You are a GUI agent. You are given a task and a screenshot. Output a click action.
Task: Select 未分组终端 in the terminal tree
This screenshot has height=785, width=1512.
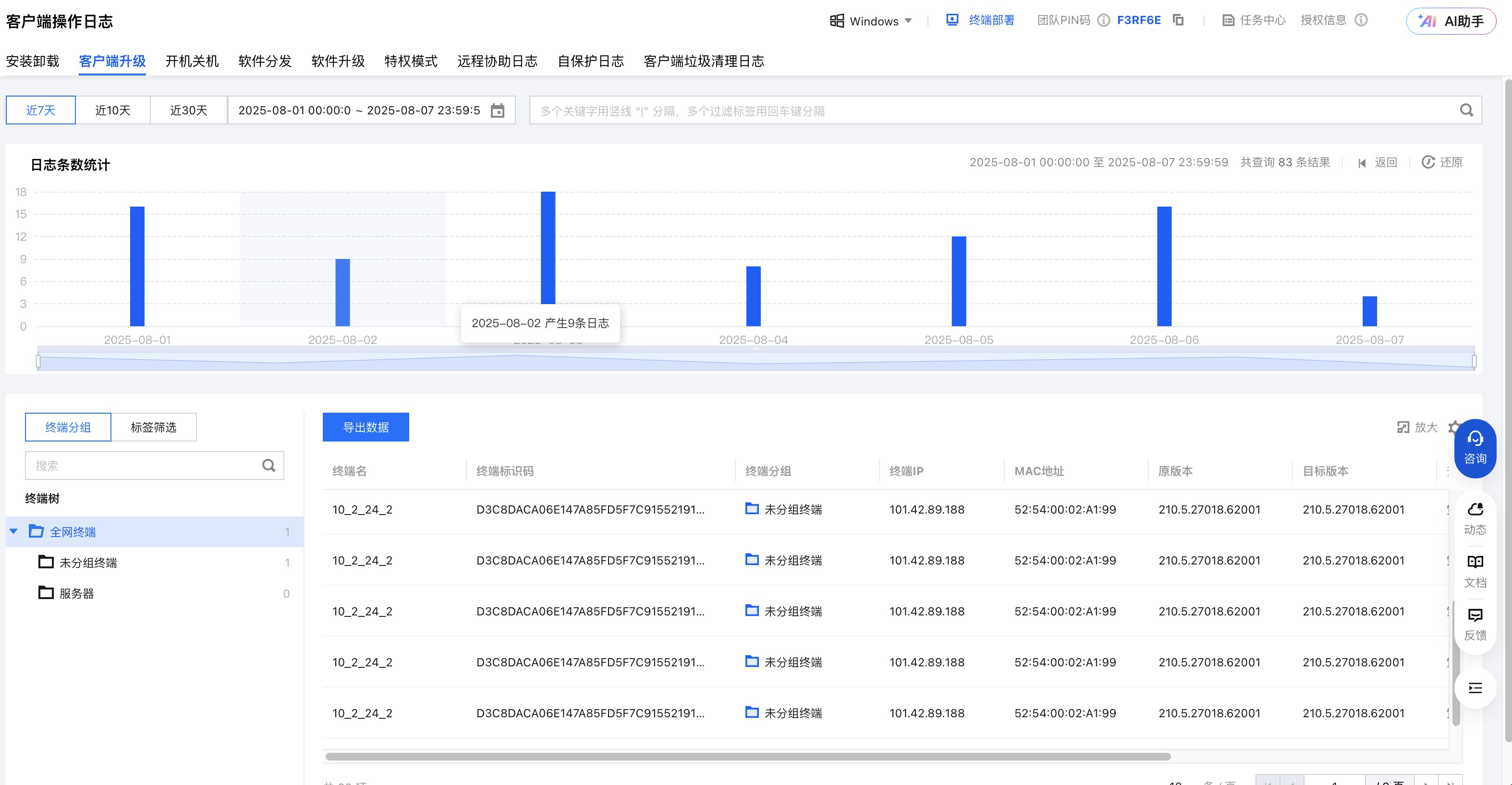88,563
